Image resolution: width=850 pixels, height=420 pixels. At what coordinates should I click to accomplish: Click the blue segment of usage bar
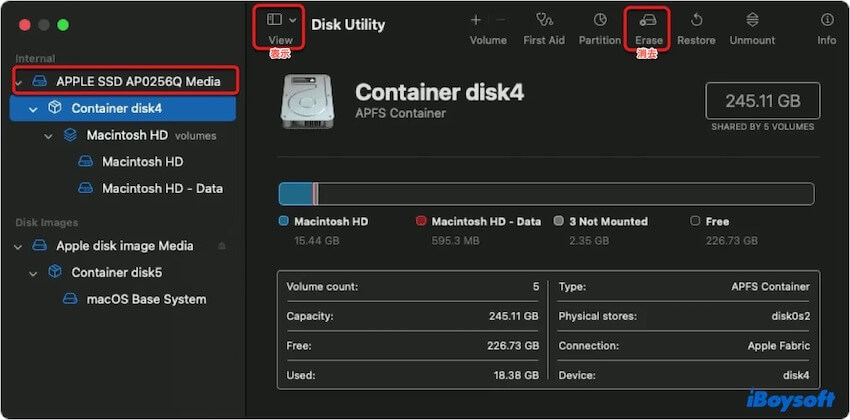pyautogui.click(x=295, y=194)
